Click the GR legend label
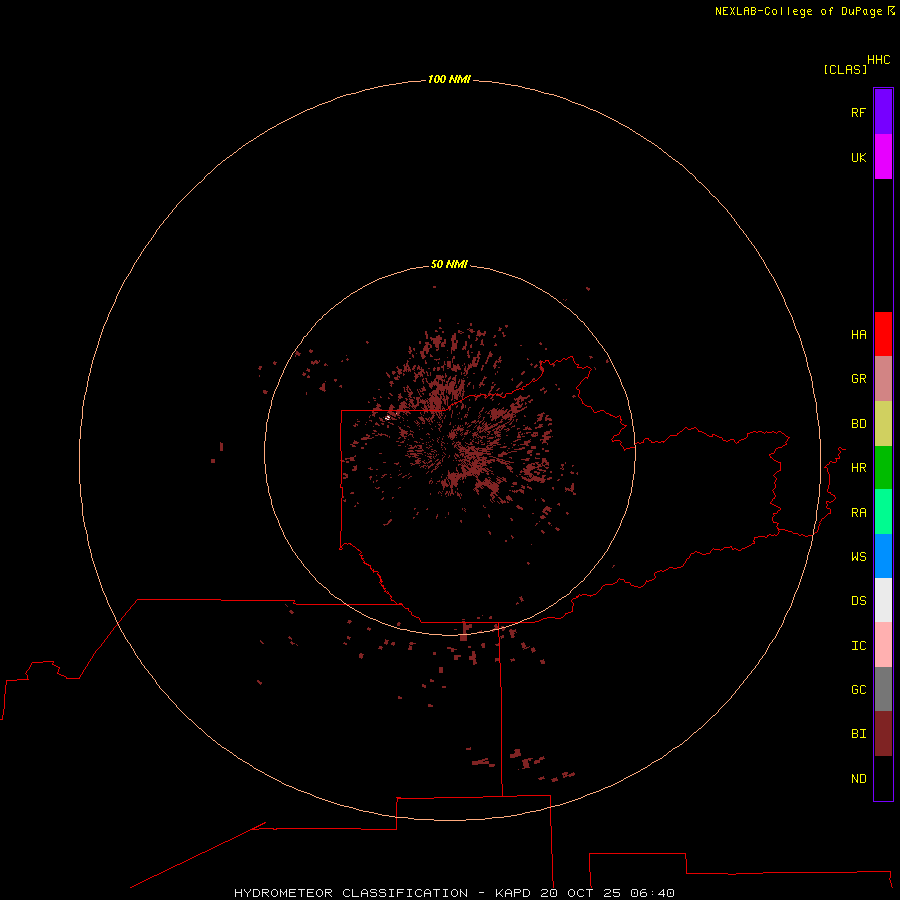 click(x=858, y=379)
